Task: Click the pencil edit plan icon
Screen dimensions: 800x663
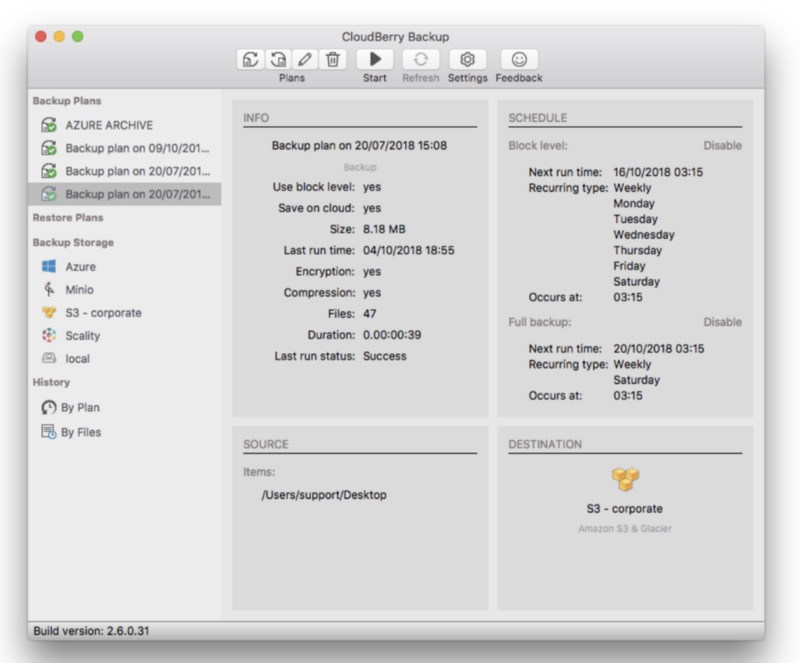Action: click(x=305, y=60)
